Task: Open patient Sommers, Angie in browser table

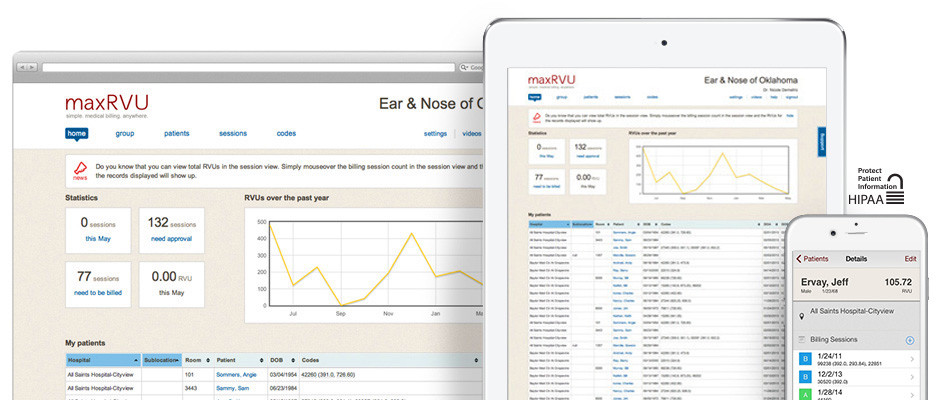Action: 236,375
